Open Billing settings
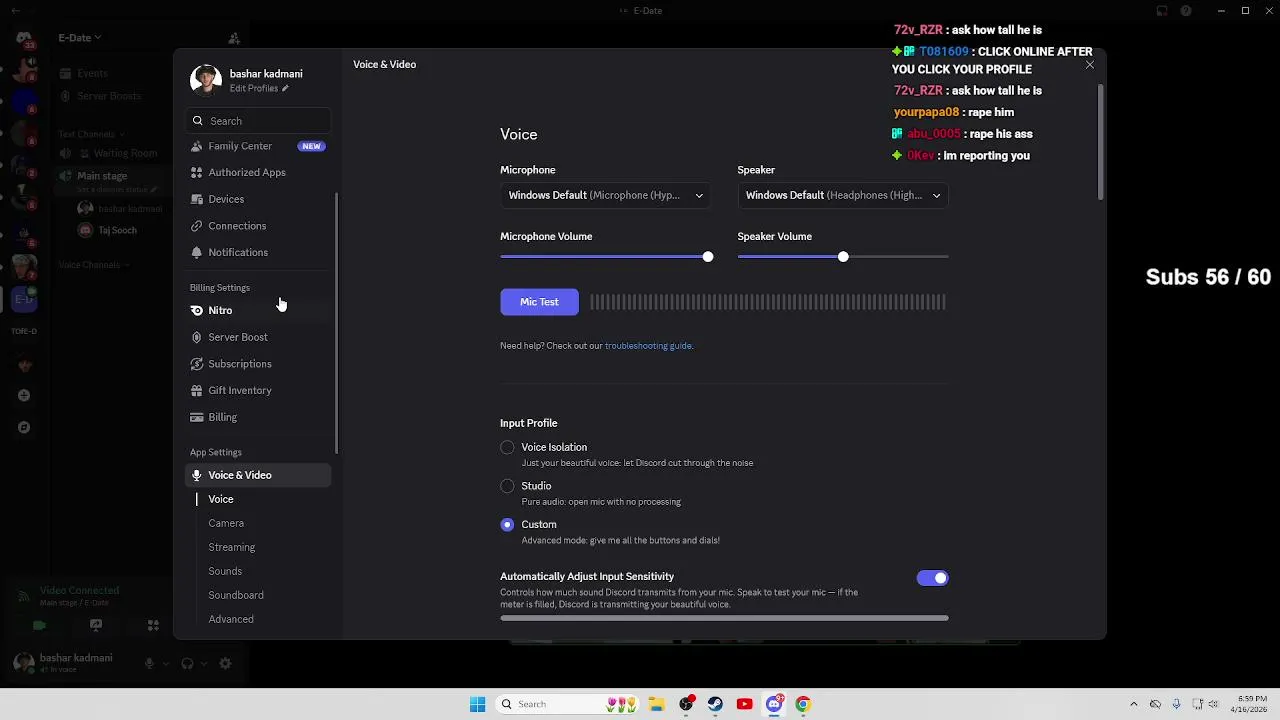Image resolution: width=1280 pixels, height=720 pixels. [258, 417]
